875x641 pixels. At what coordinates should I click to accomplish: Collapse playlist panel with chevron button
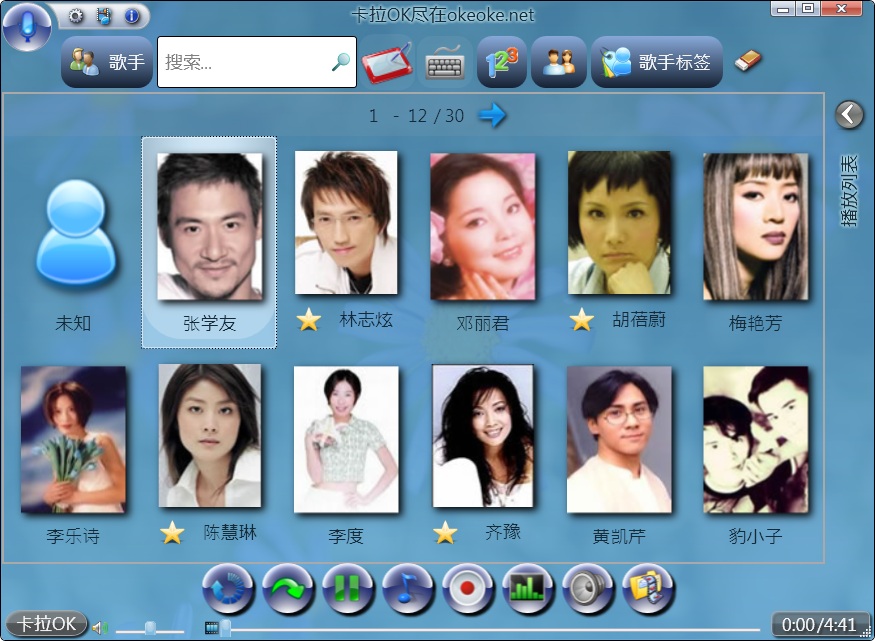click(849, 115)
